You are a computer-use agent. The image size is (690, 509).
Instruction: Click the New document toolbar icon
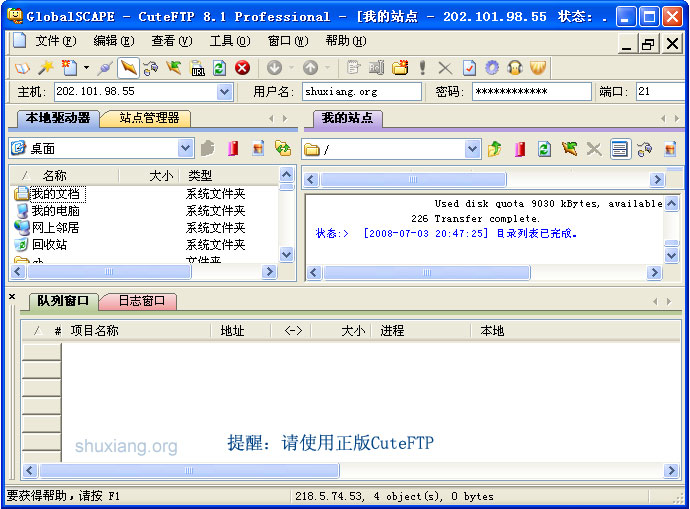coord(70,68)
